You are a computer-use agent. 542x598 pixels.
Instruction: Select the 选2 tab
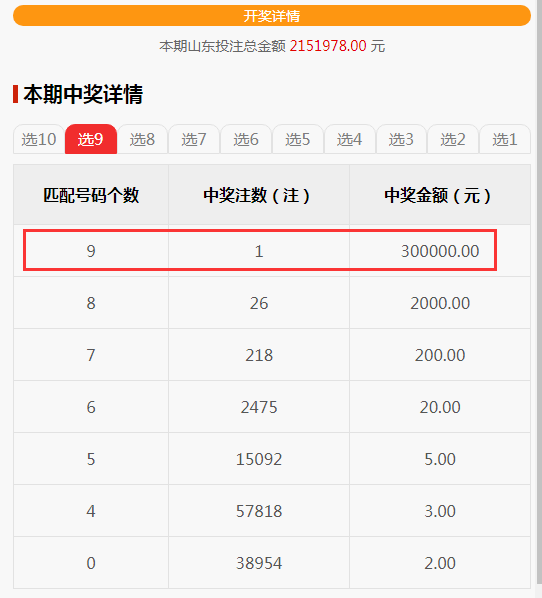pyautogui.click(x=453, y=139)
